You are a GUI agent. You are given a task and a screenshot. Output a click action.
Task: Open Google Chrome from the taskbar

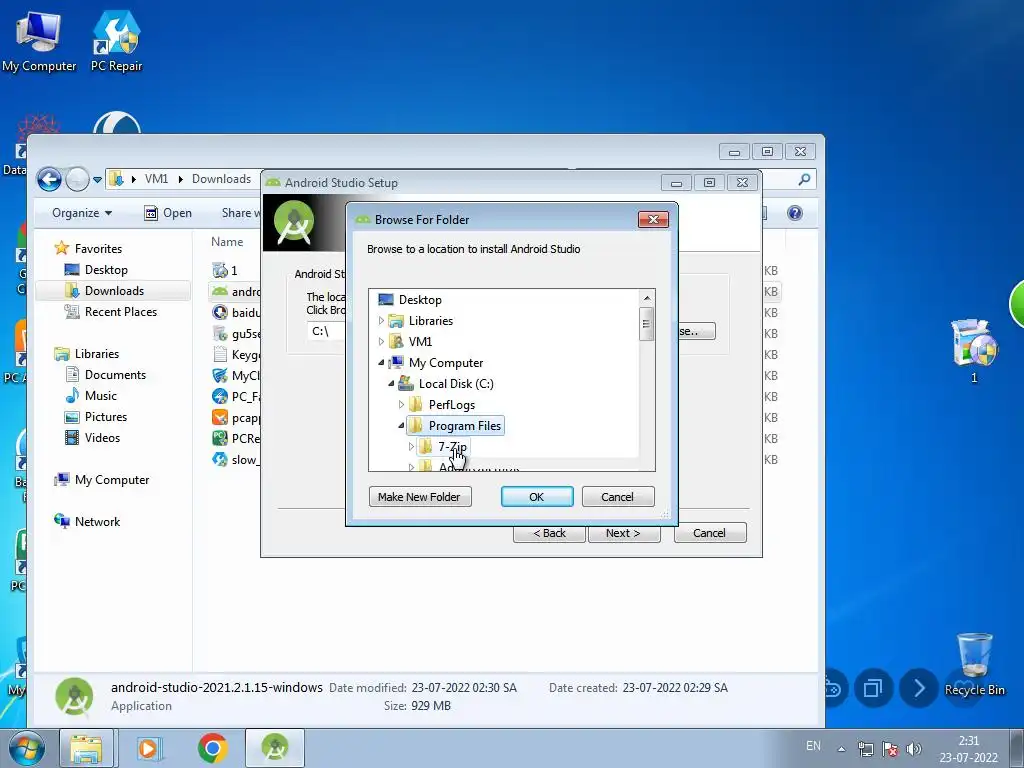(212, 748)
